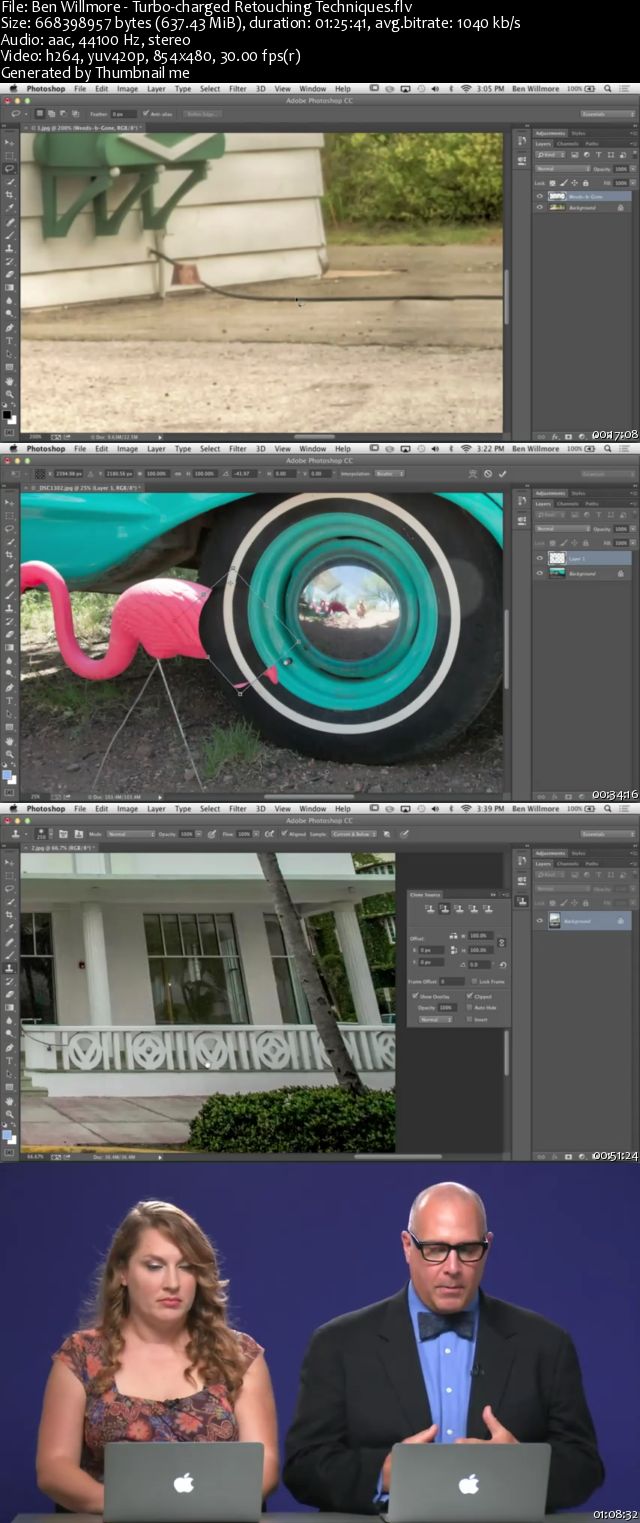Open the Interpolation Bicubic dropdown
Viewport: 640px width, 1523px height.
click(x=390, y=473)
